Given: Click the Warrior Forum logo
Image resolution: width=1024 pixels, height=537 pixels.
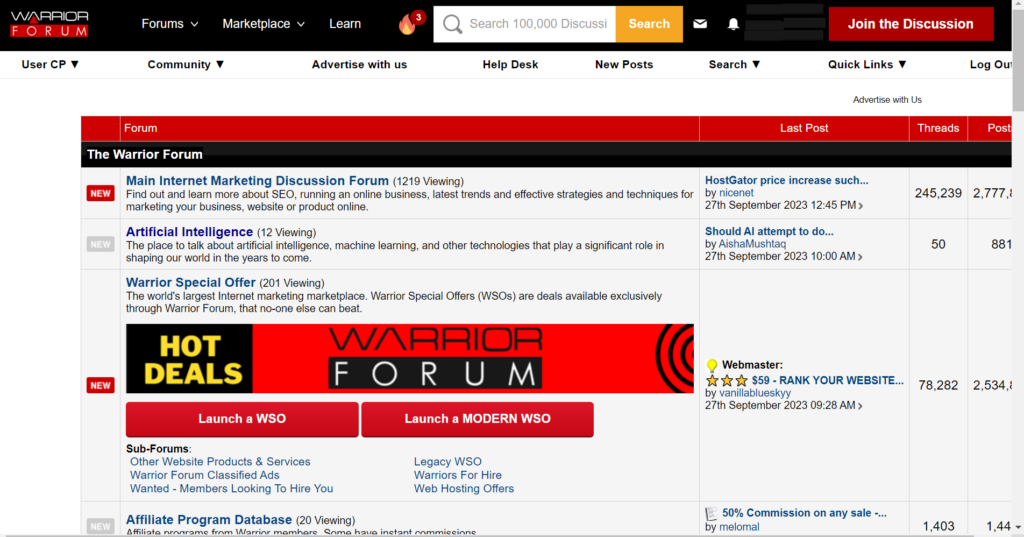Looking at the screenshot, I should click(50, 24).
